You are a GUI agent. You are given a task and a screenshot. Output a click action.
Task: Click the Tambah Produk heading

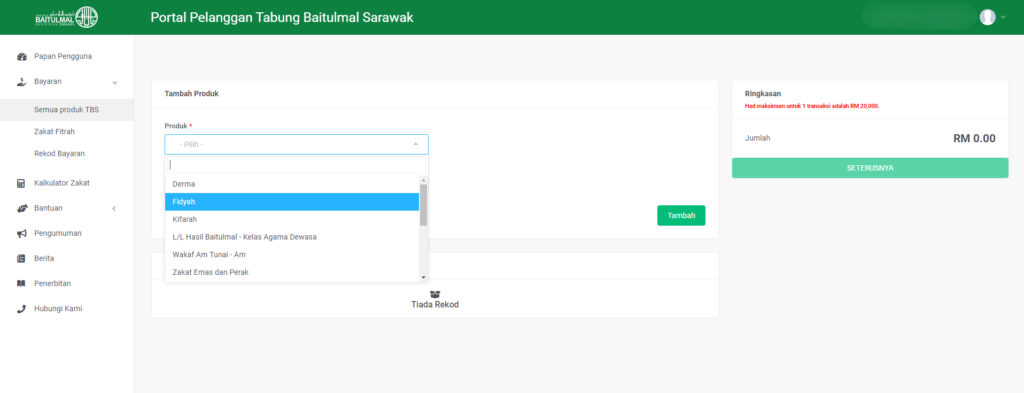(191, 94)
